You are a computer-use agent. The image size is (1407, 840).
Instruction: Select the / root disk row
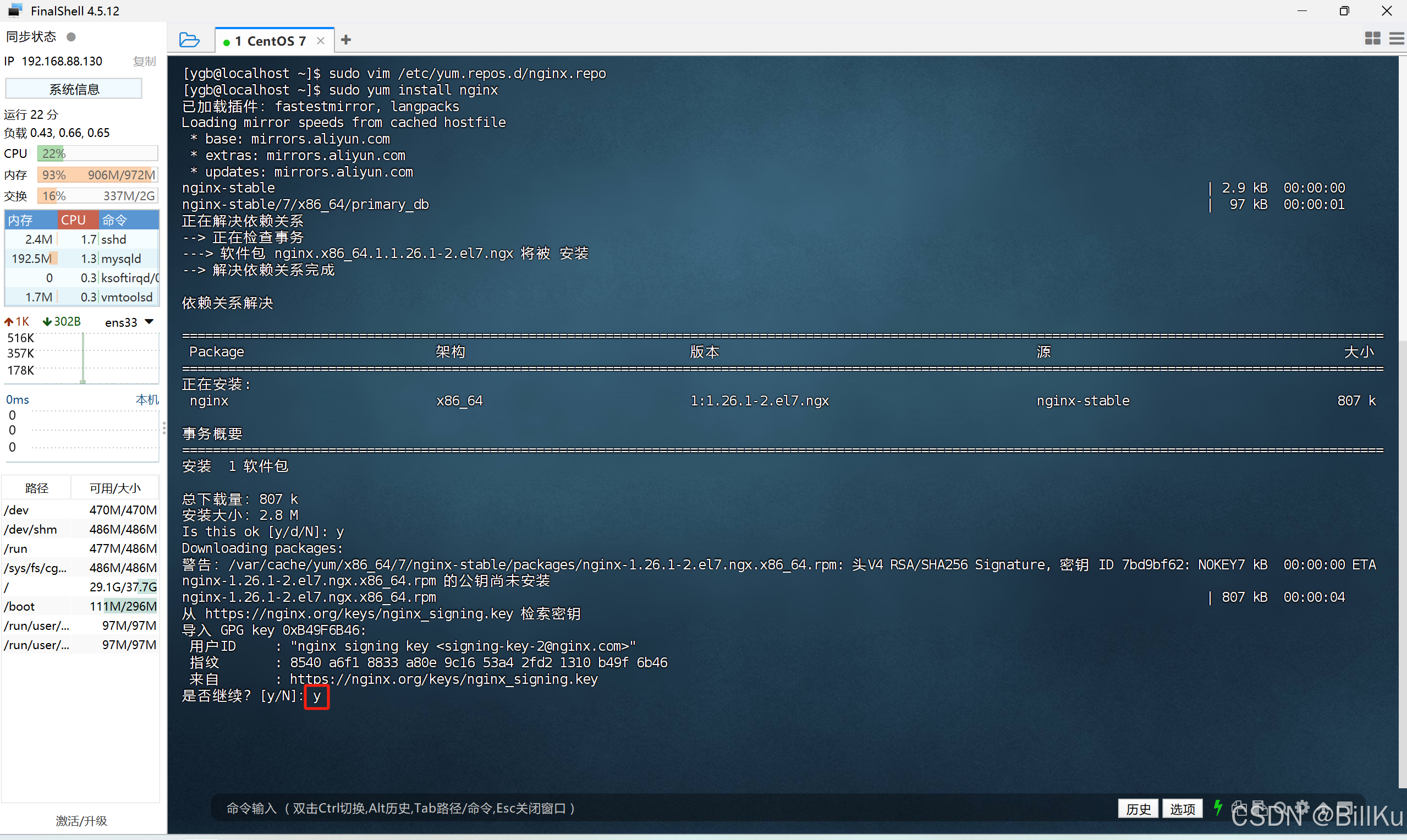pos(80,587)
